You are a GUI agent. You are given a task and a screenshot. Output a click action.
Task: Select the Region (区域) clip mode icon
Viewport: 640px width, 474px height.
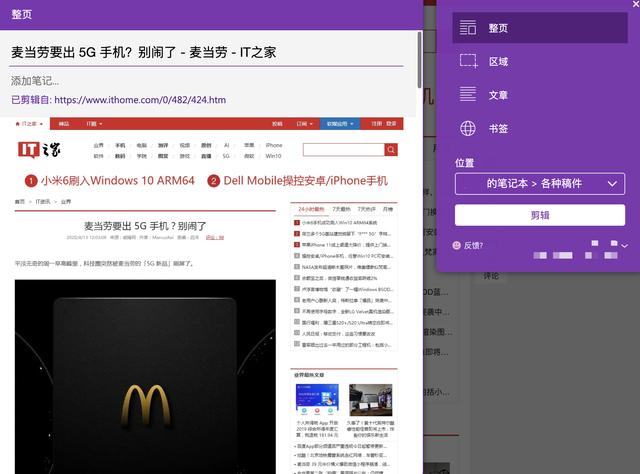[x=468, y=61]
